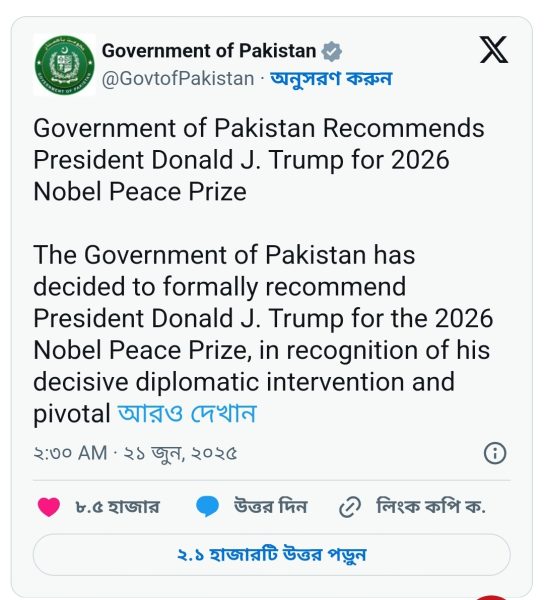Click the date ২১ জুন, ২০২৫
The height and width of the screenshot is (600, 544).
pos(180,453)
